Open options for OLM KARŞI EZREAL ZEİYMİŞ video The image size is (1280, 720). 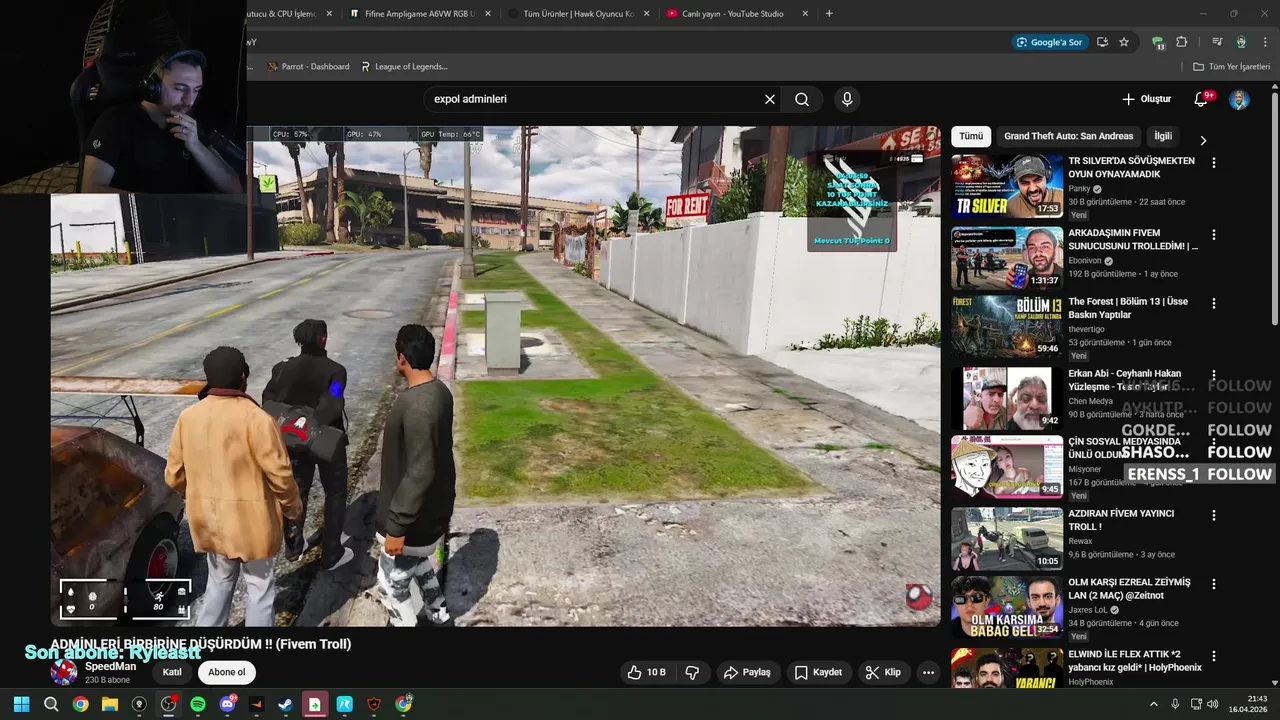pyautogui.click(x=1214, y=584)
